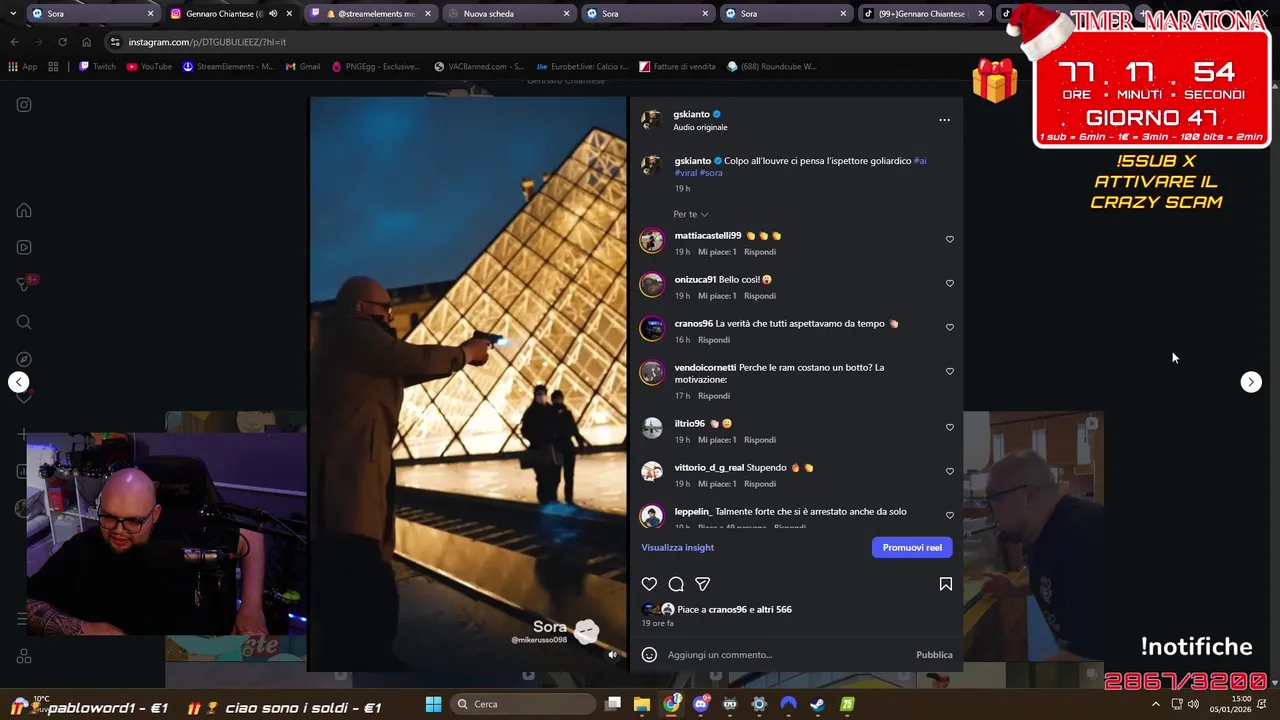The height and width of the screenshot is (720, 1280).
Task: Open the YouTube bookmark
Action: coord(149,67)
